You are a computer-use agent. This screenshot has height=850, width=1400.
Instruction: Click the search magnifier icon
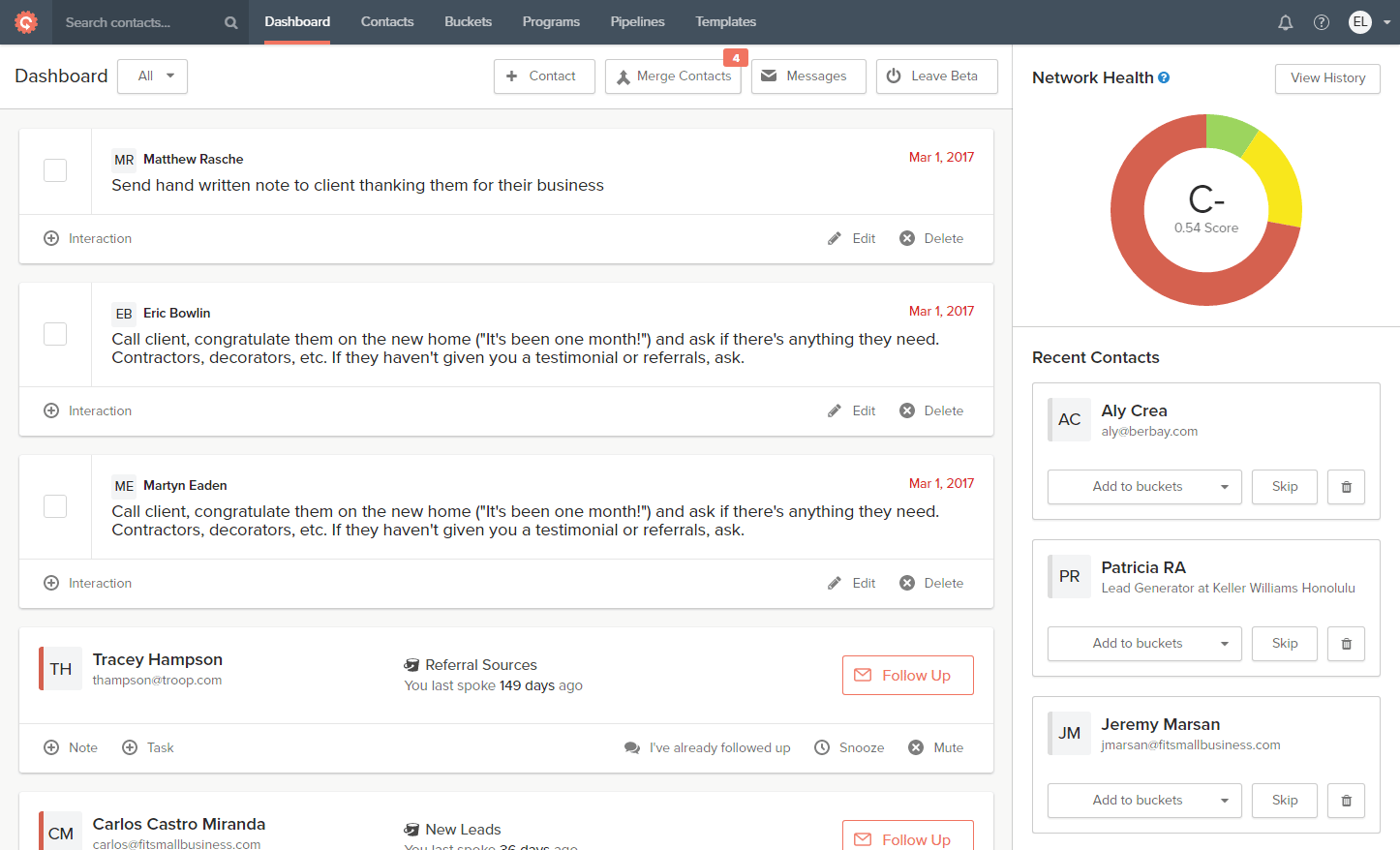tap(230, 22)
